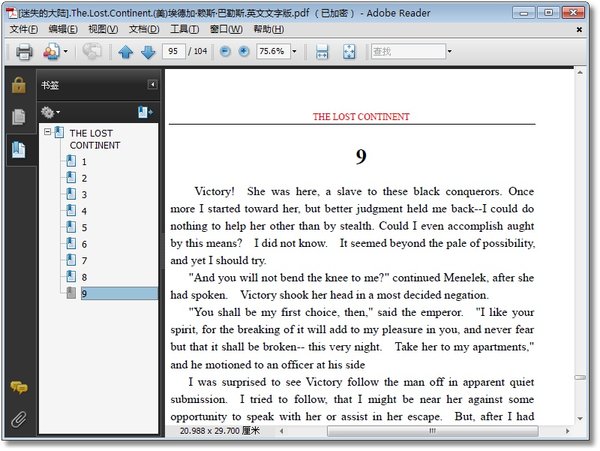
Task: Click the fit width scrolling icon
Action: (322, 52)
